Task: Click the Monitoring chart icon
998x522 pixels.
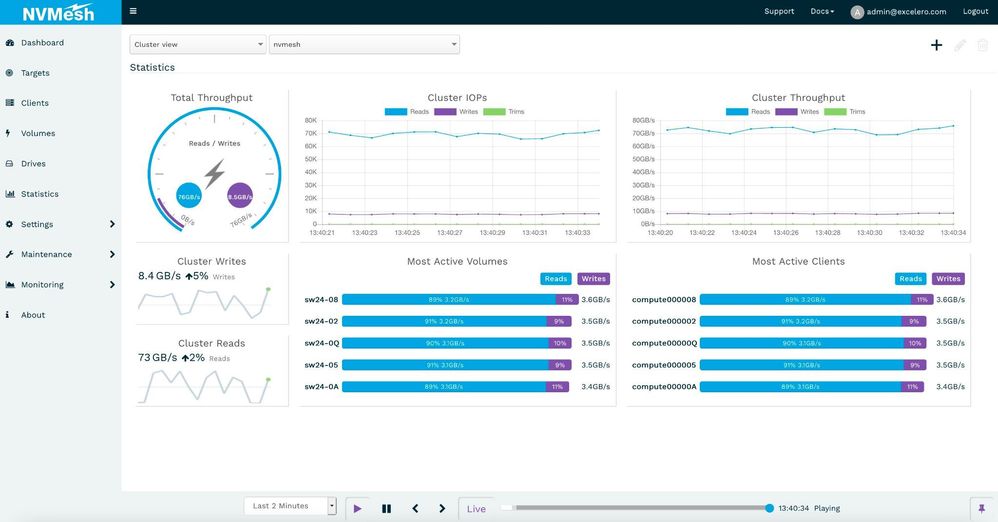Action: [x=10, y=285]
